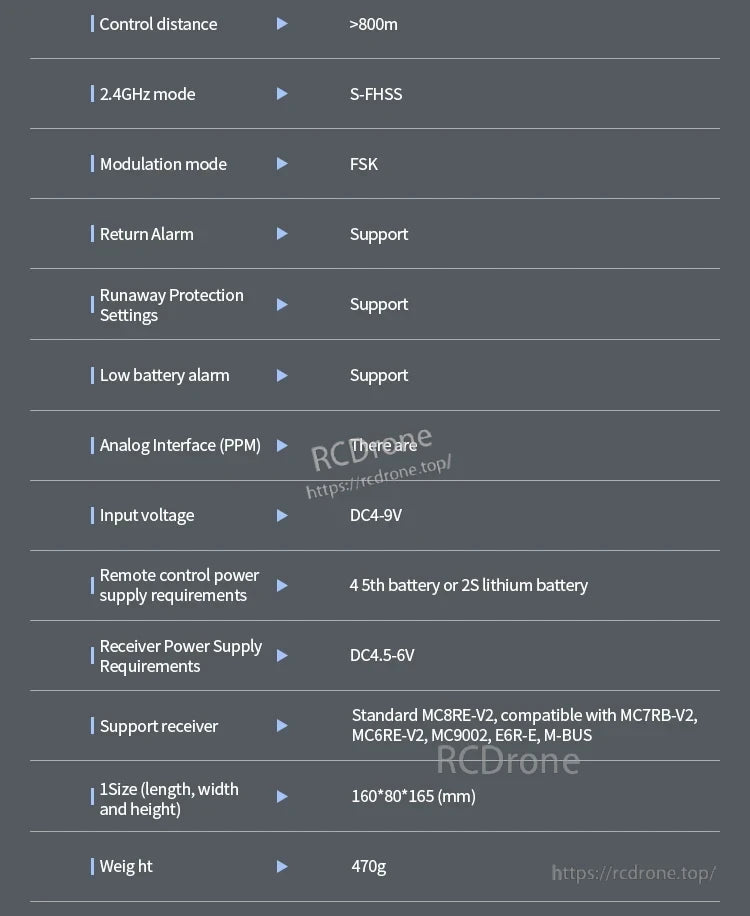750x916 pixels.
Task: Click the arrow beside Support receiver
Action: [x=282, y=726]
